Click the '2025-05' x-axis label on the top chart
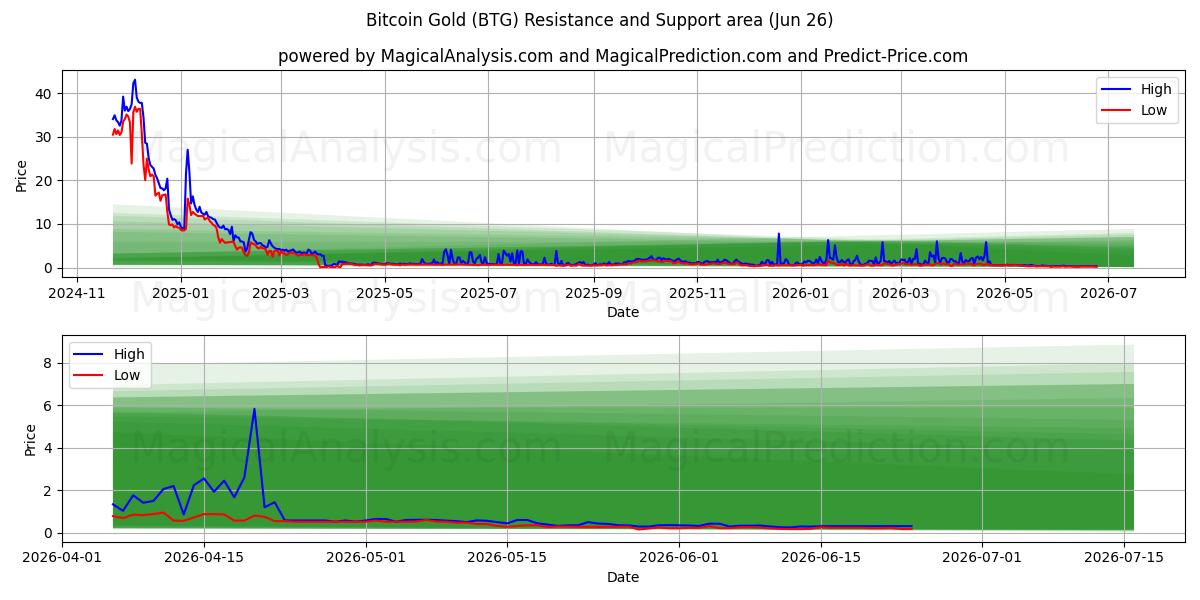Image resolution: width=1200 pixels, height=600 pixels. 384,293
